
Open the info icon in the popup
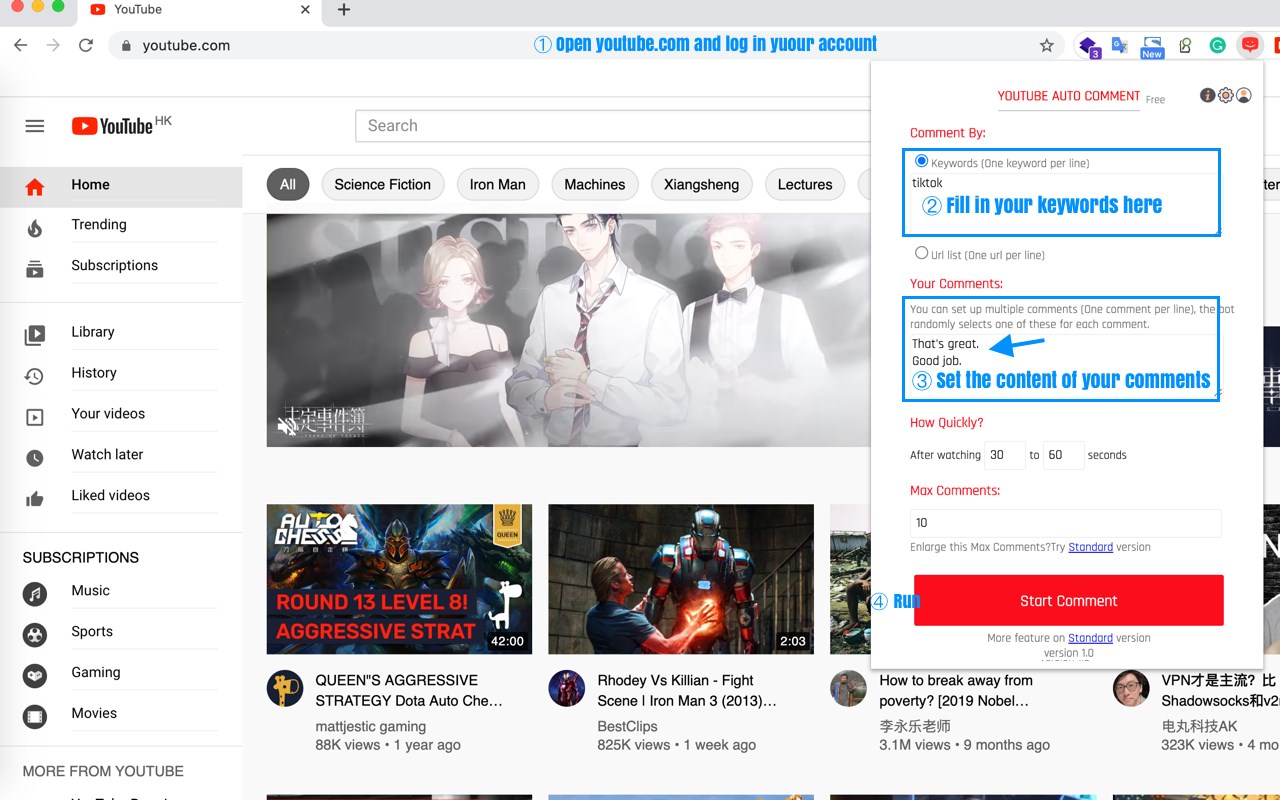(1207, 96)
